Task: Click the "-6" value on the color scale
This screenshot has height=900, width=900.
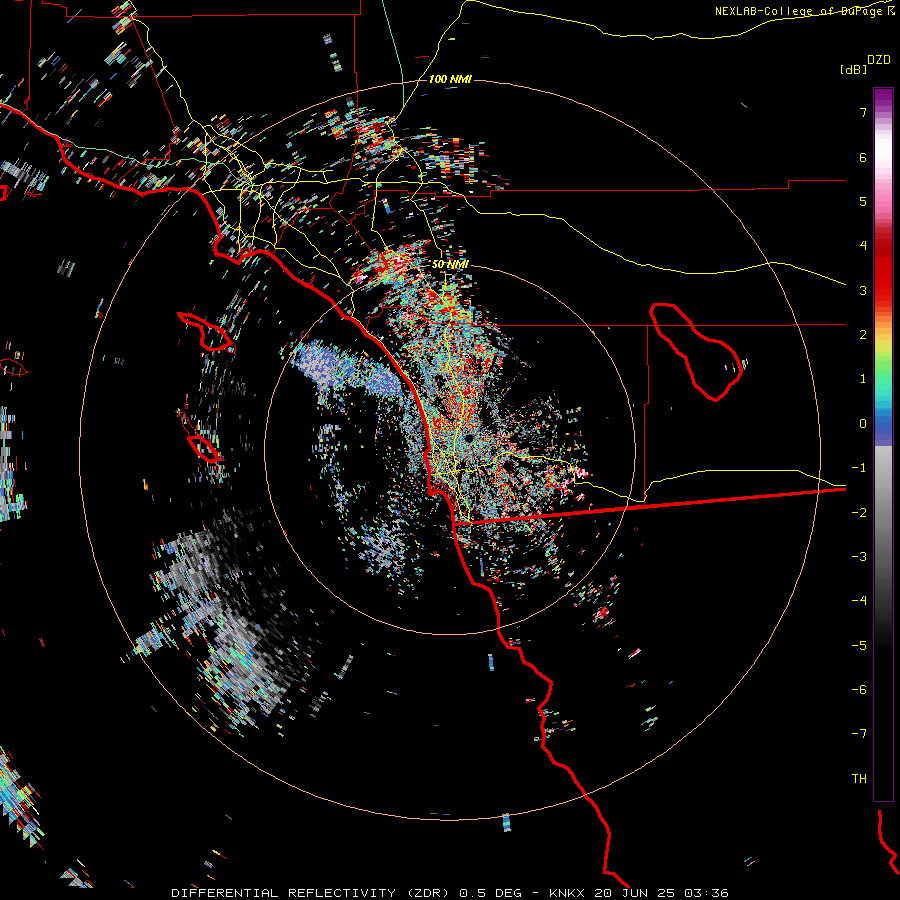Action: point(859,690)
